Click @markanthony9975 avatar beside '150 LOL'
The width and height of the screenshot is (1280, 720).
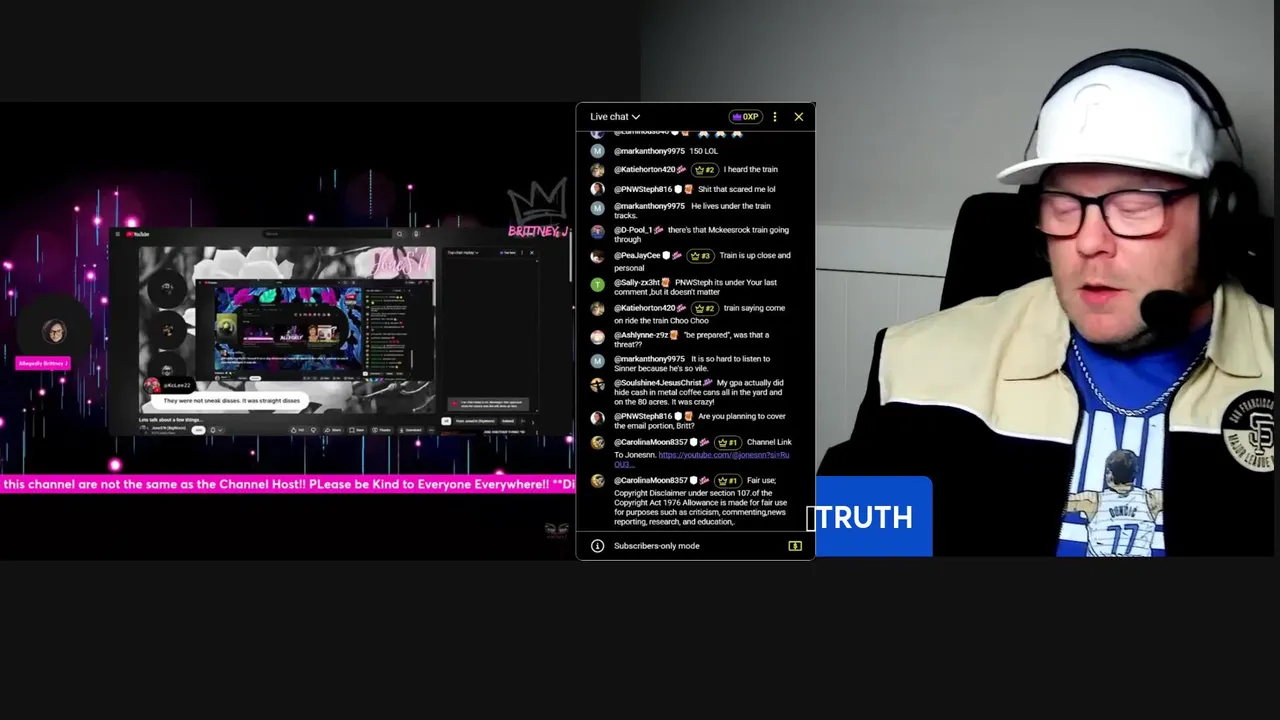[x=597, y=151]
